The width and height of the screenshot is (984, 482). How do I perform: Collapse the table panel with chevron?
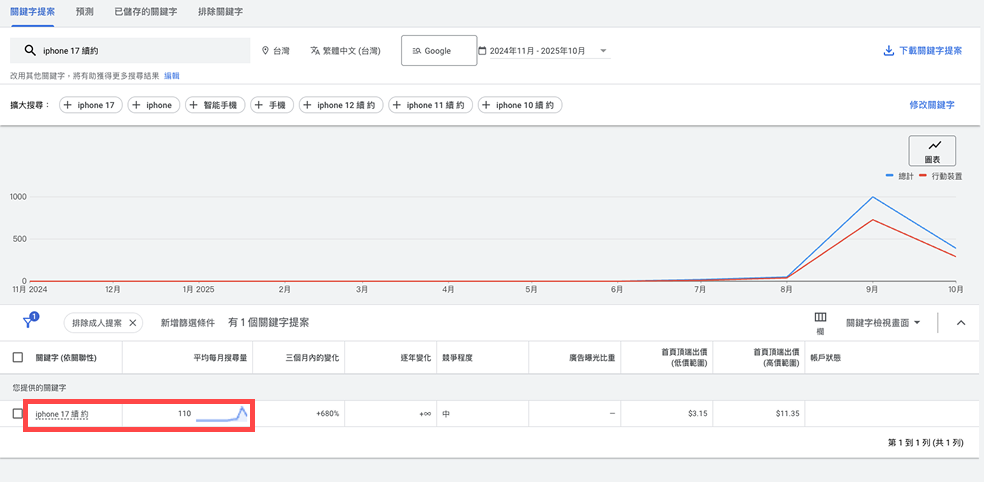pyautogui.click(x=961, y=323)
